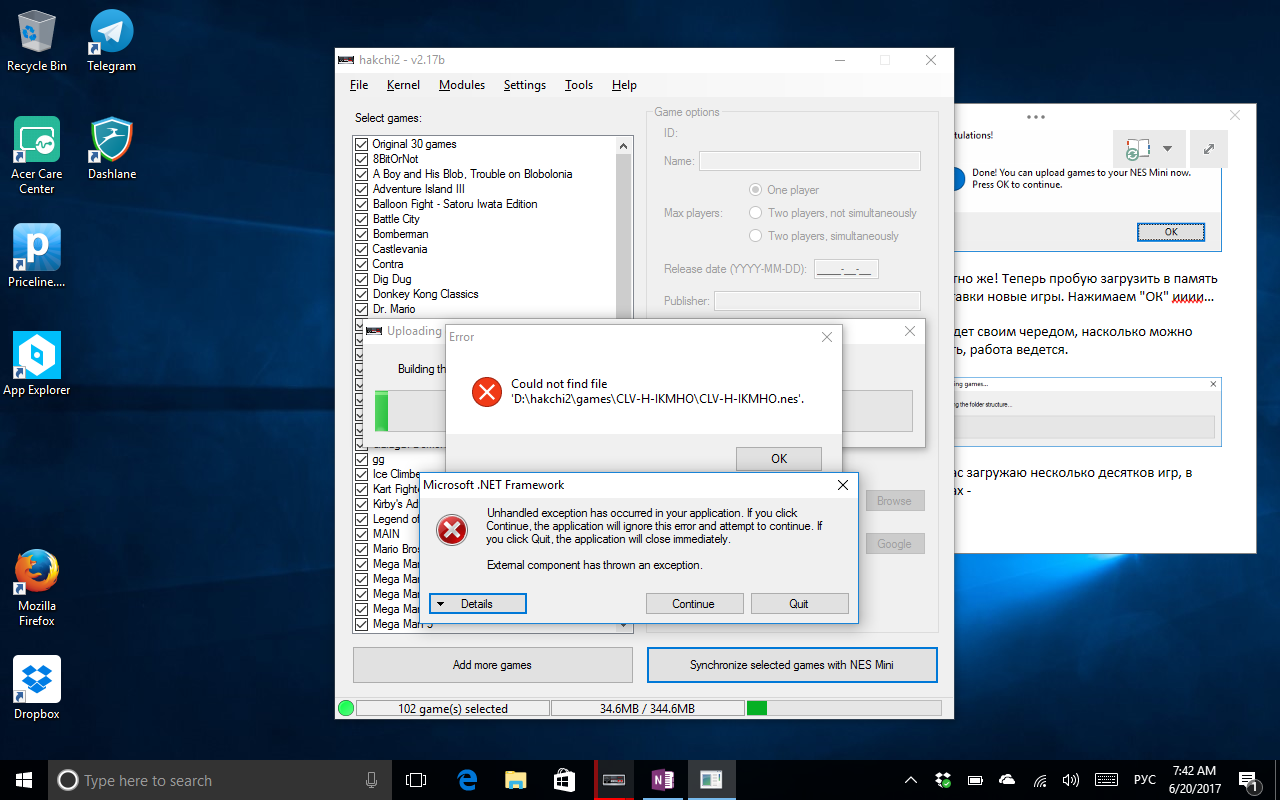This screenshot has width=1280, height=800.
Task: Launch Microsoft Edge from taskbar
Action: (x=467, y=780)
